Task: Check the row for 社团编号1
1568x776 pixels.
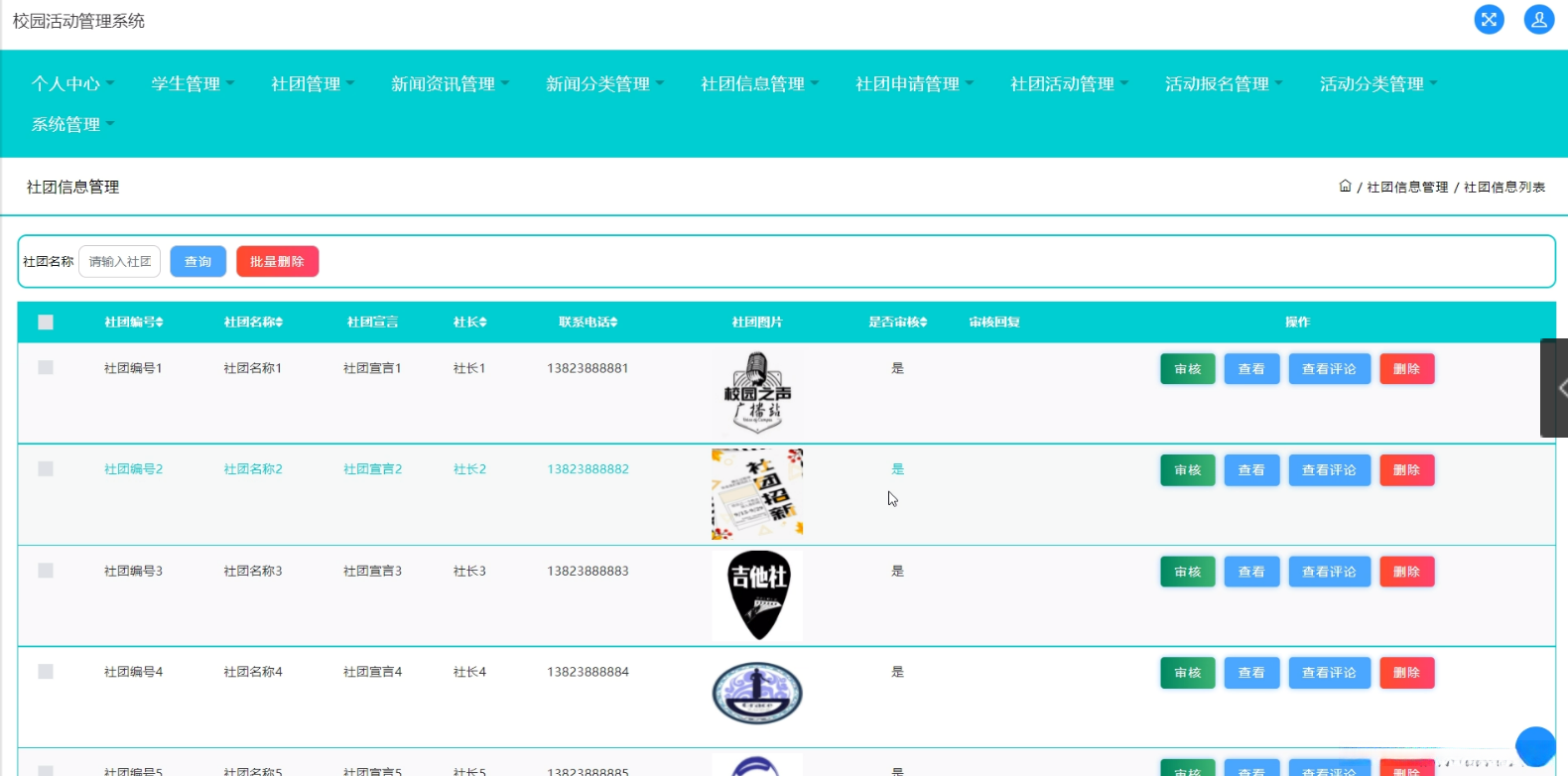Action: coord(46,368)
